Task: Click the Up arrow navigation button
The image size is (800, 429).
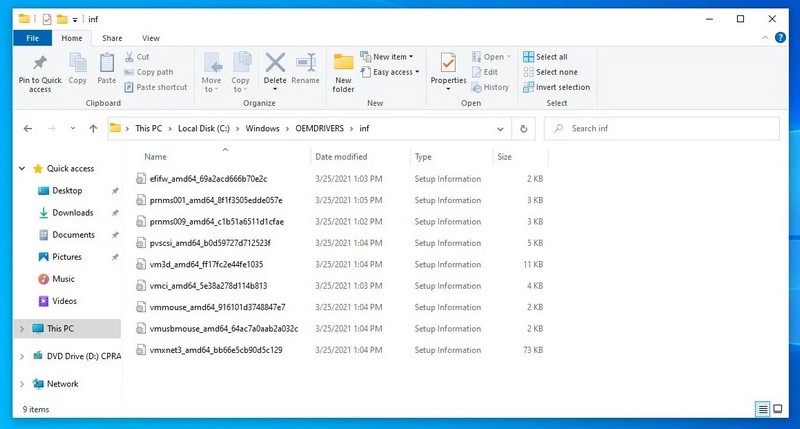Action: tap(93, 128)
